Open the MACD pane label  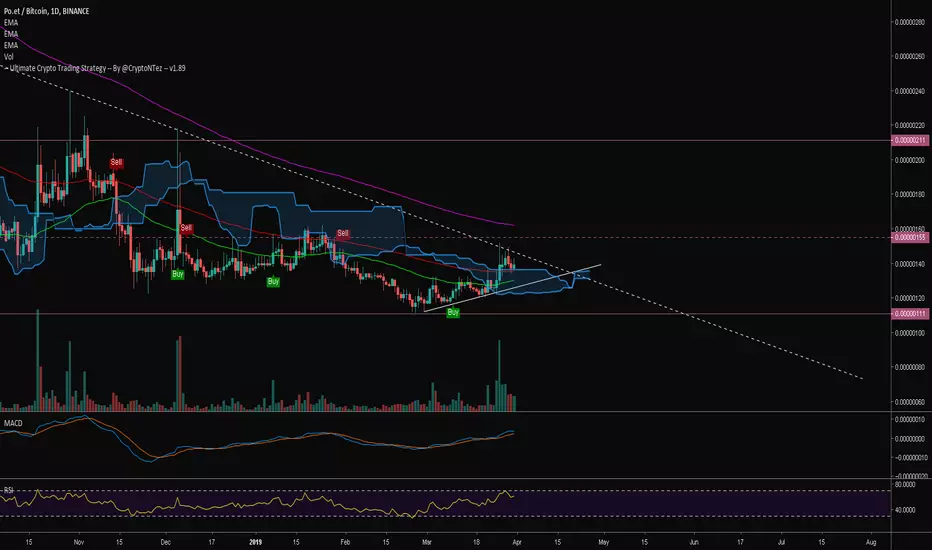15,425
